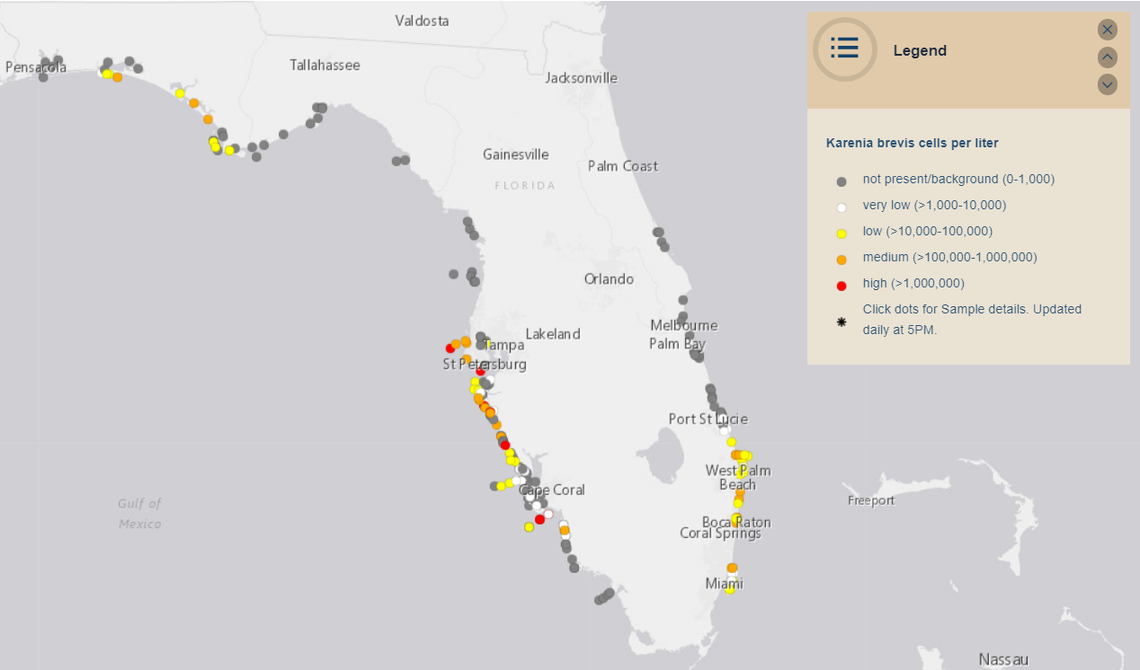Screen dimensions: 1140x670
Task: Click the red high concentration legend dot
Action: pos(841,284)
